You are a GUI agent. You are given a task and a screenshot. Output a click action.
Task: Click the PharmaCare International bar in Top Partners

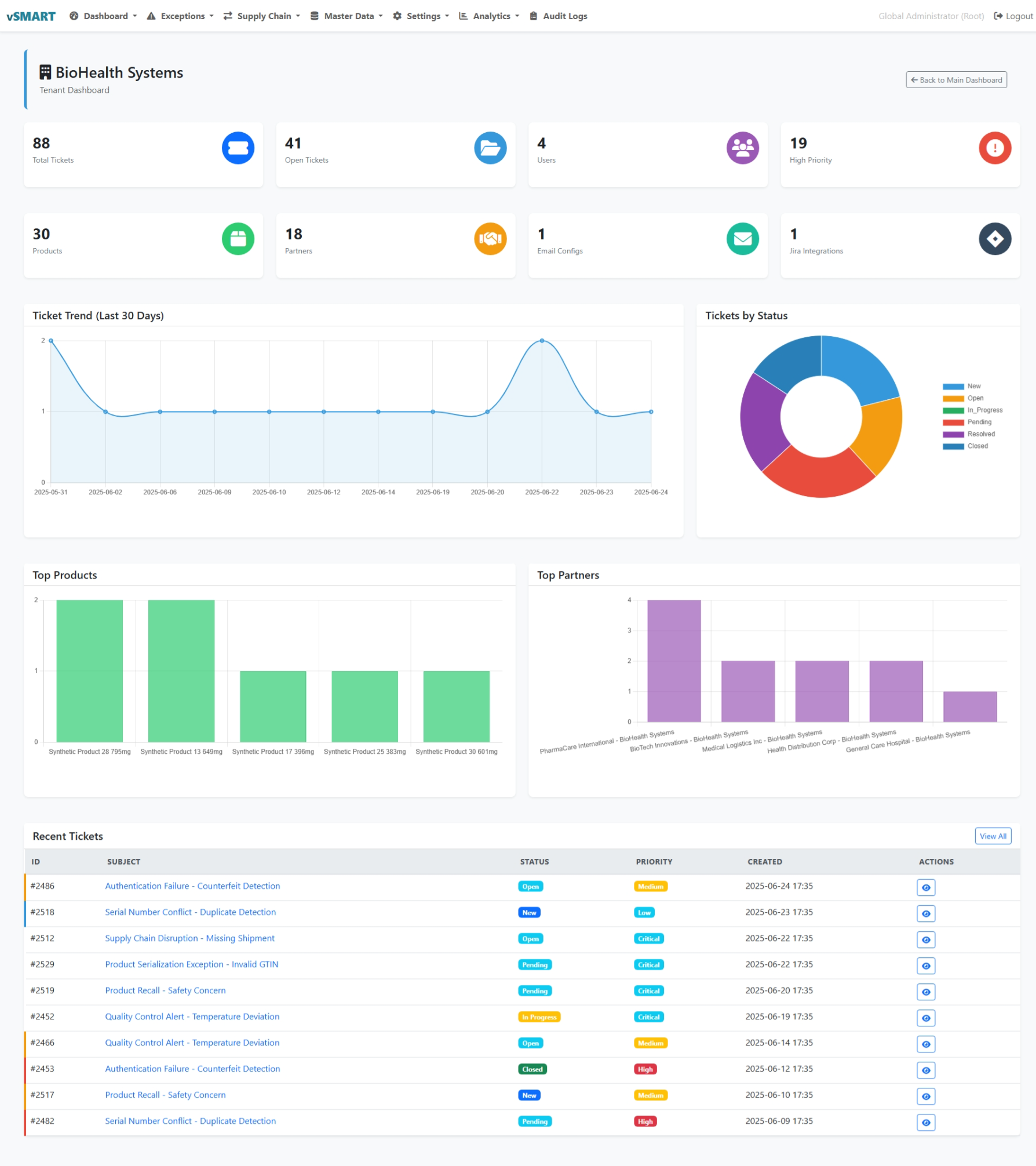(673, 661)
